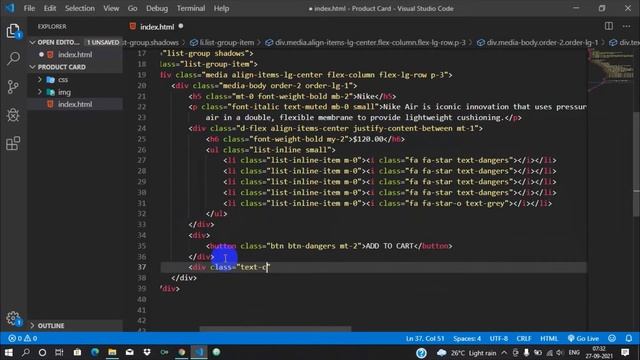The height and width of the screenshot is (360, 640).
Task: Open the File menu
Action: pyautogui.click(x=29, y=8)
